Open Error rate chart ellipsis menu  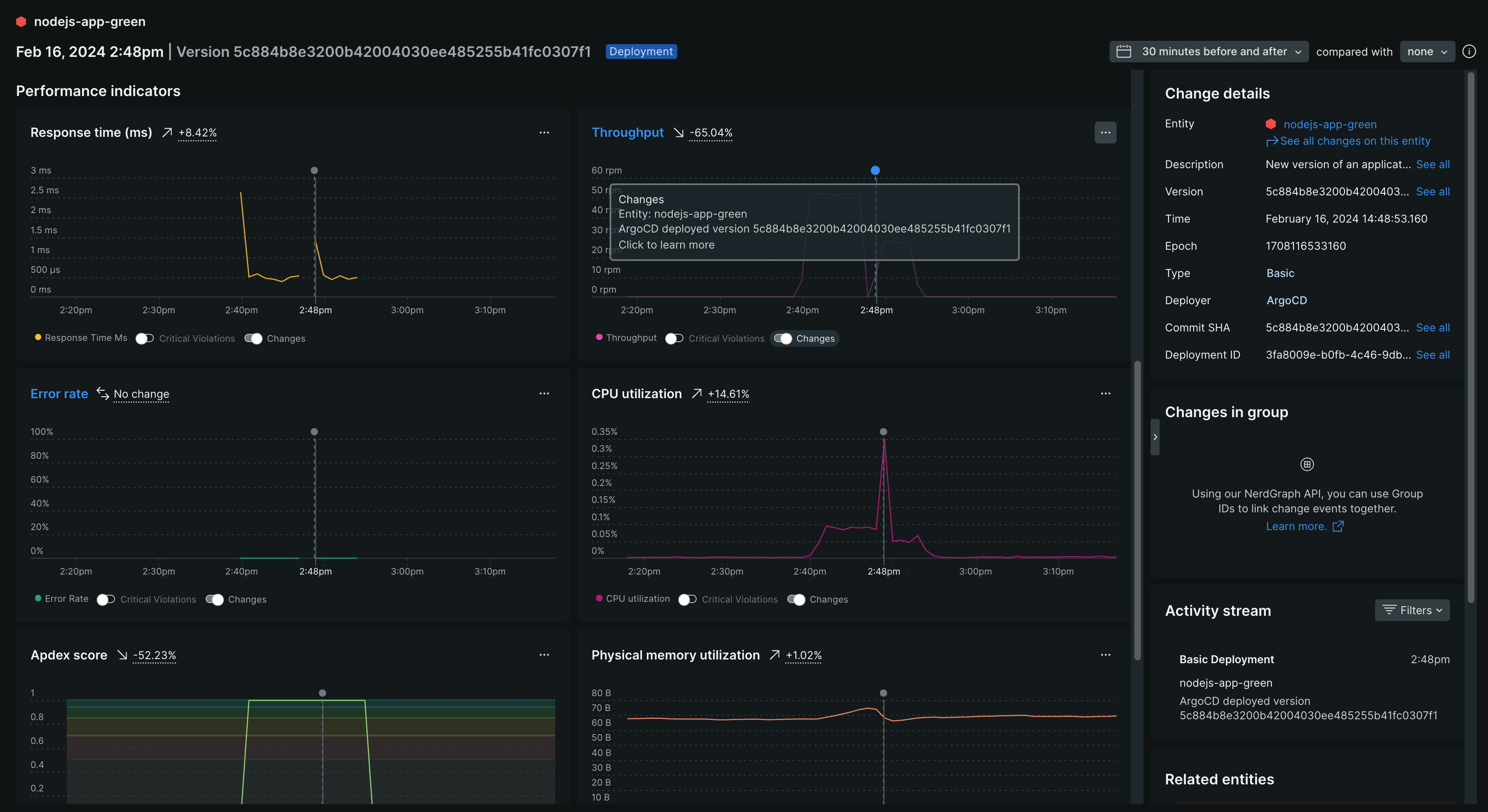pyautogui.click(x=544, y=393)
